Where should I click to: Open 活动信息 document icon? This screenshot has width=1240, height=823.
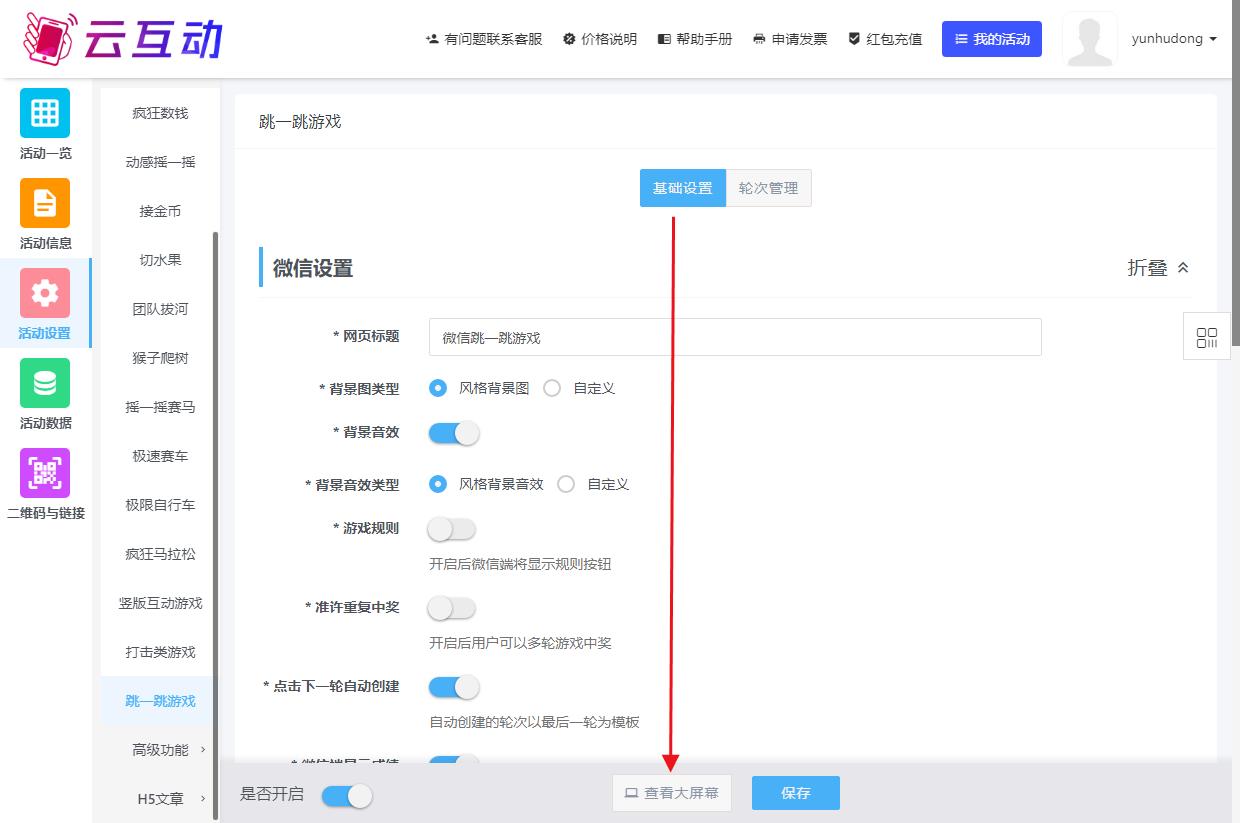click(x=45, y=203)
